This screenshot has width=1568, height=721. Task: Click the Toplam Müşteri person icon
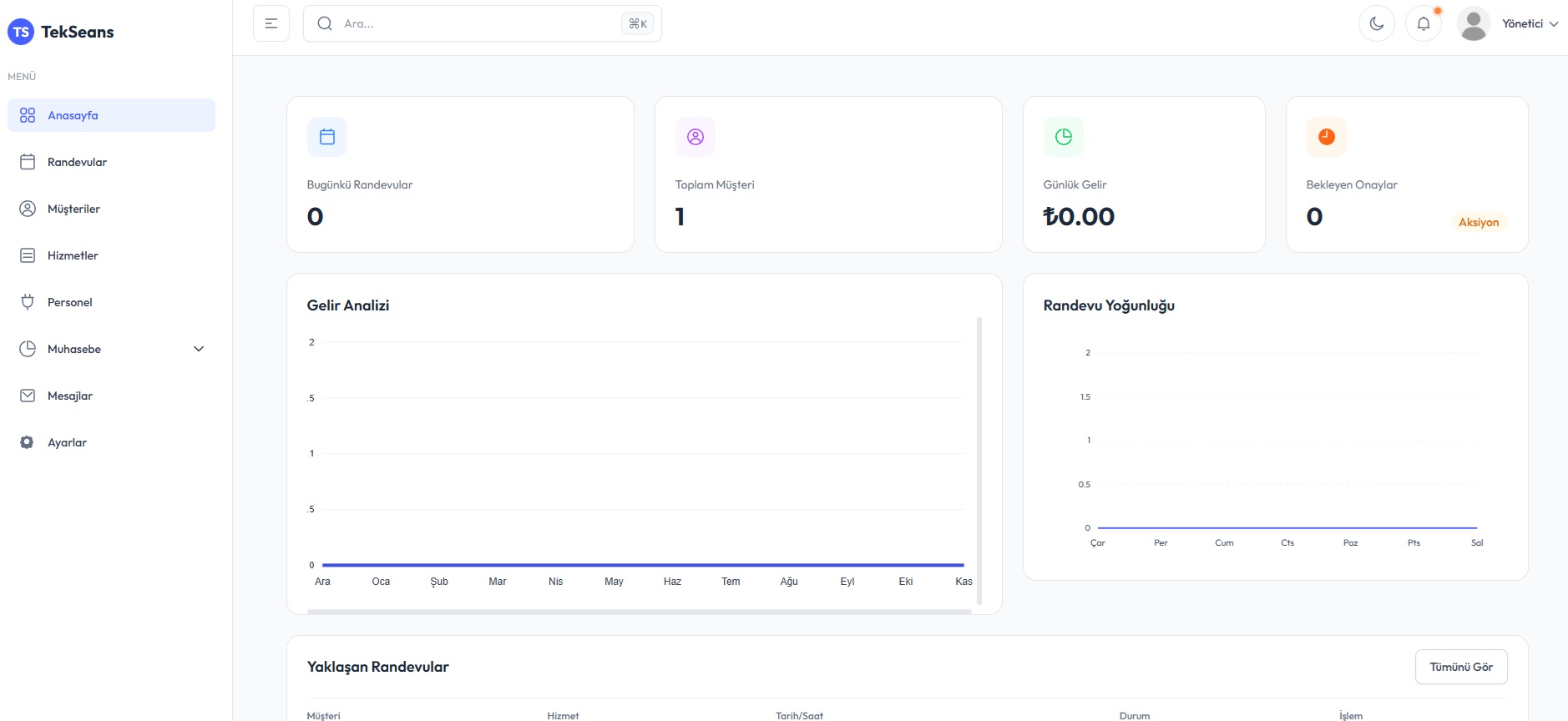(695, 137)
